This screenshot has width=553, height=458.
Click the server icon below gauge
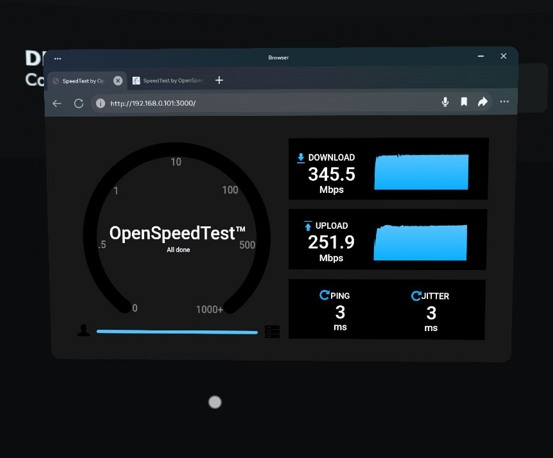(x=272, y=331)
